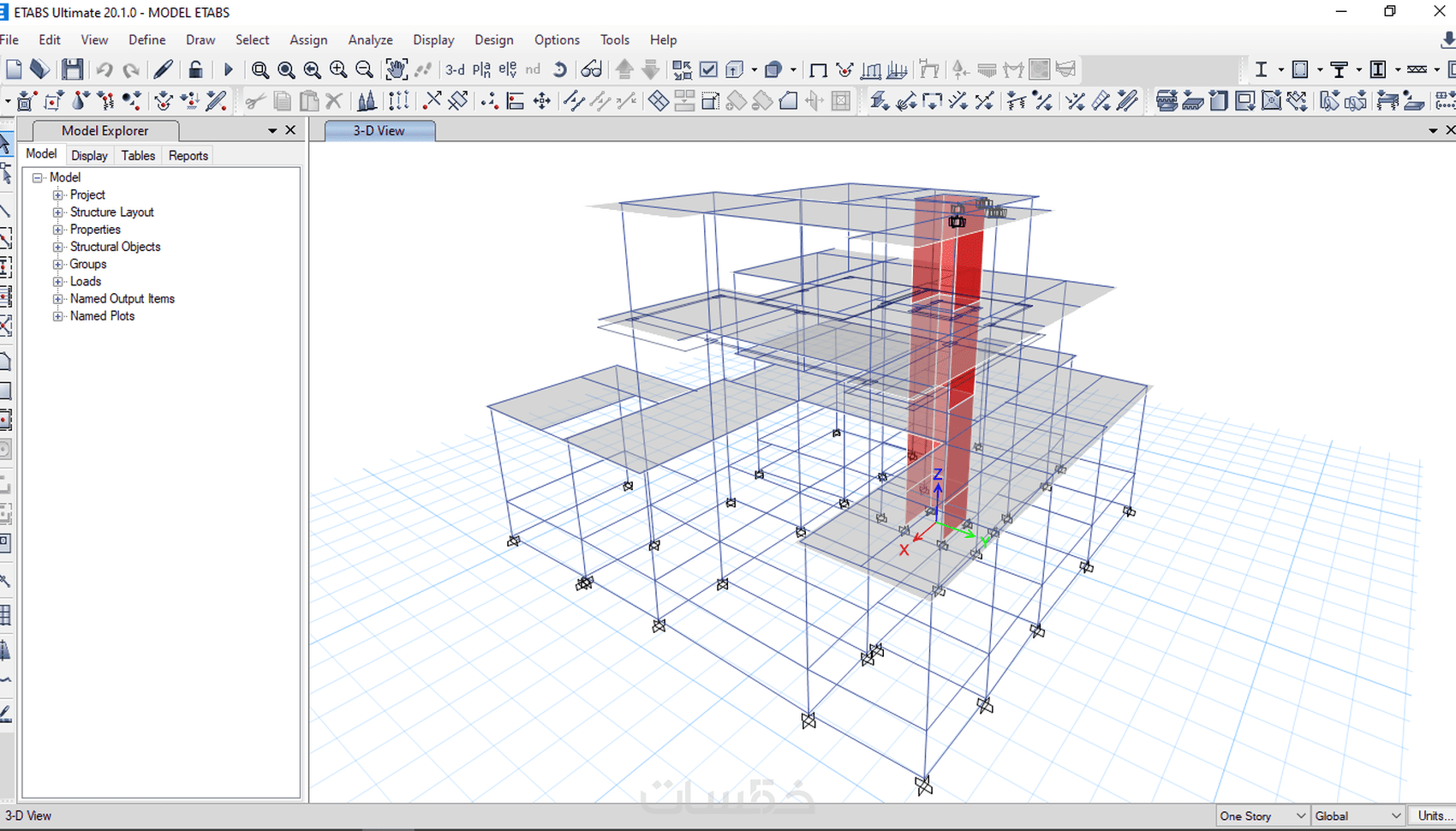1456x831 pixels.
Task: Open the Analyze menu
Action: tap(370, 39)
